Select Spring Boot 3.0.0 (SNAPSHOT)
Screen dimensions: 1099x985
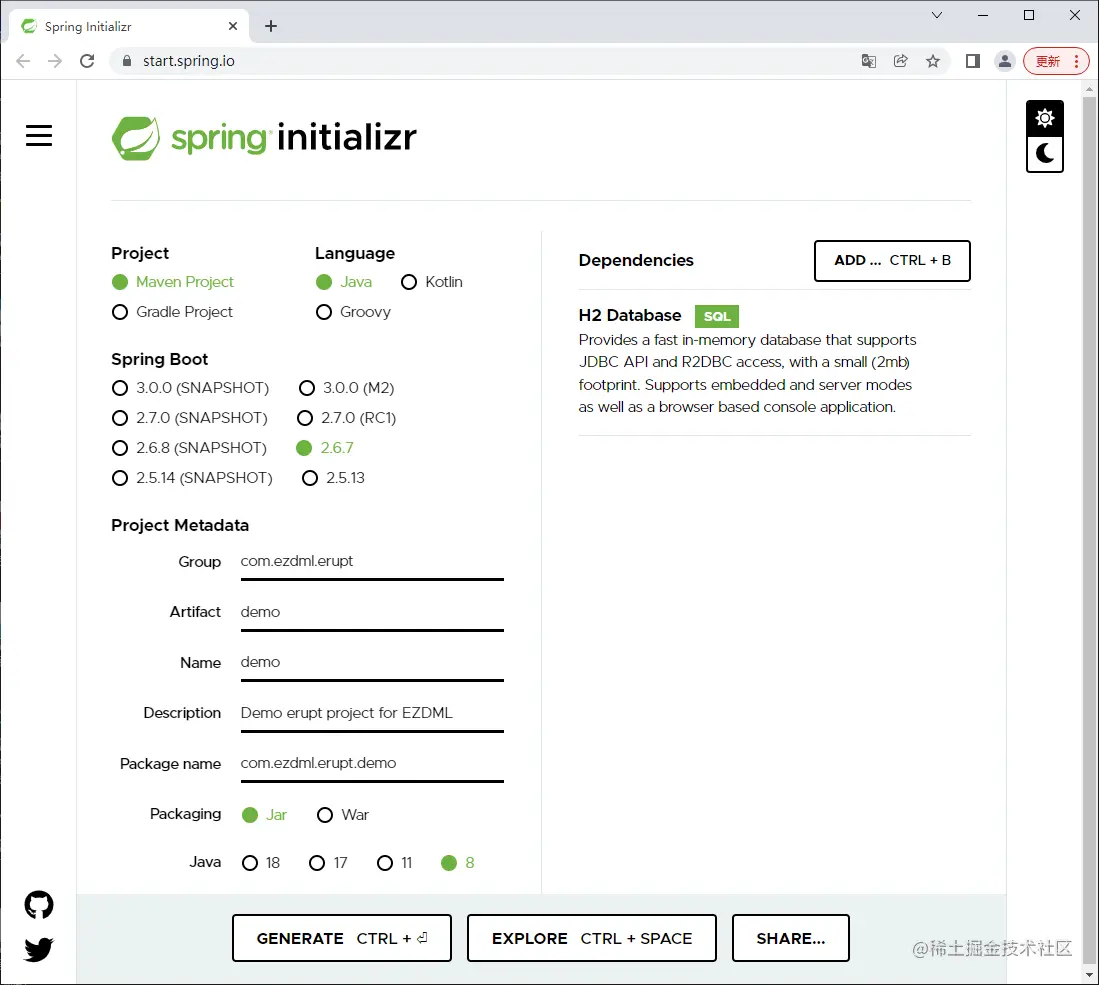click(190, 388)
